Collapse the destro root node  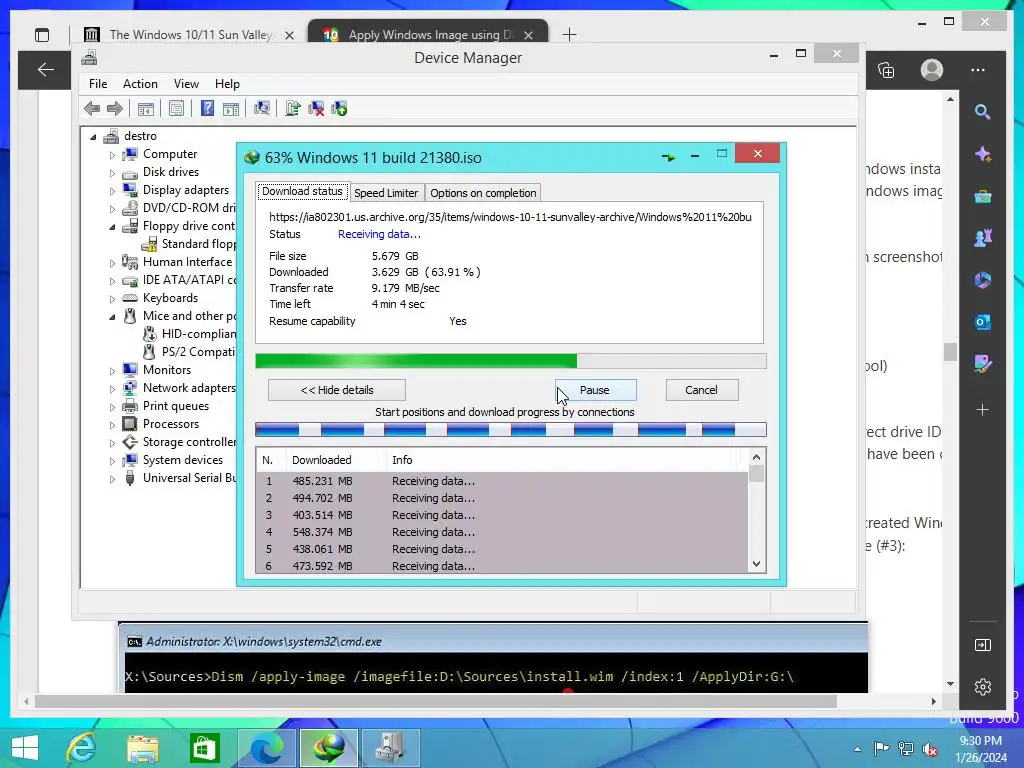tap(93, 136)
